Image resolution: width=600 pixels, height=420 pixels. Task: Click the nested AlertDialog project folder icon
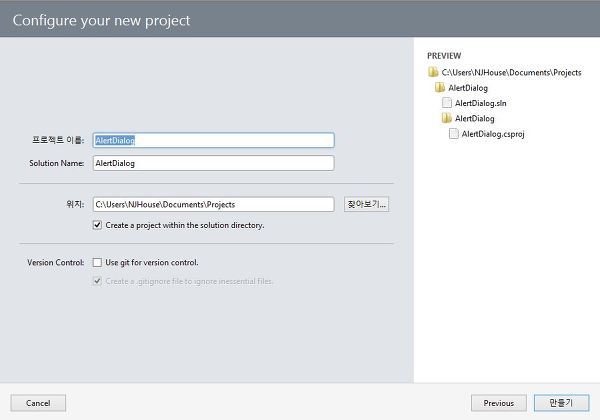coord(447,118)
